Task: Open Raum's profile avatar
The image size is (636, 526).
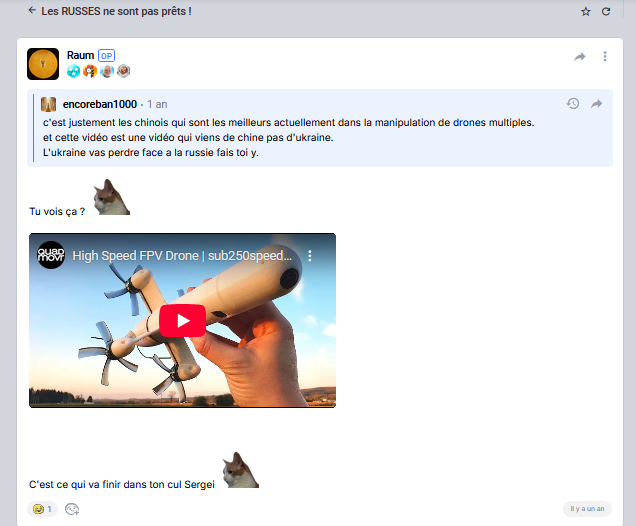Action: (43, 64)
